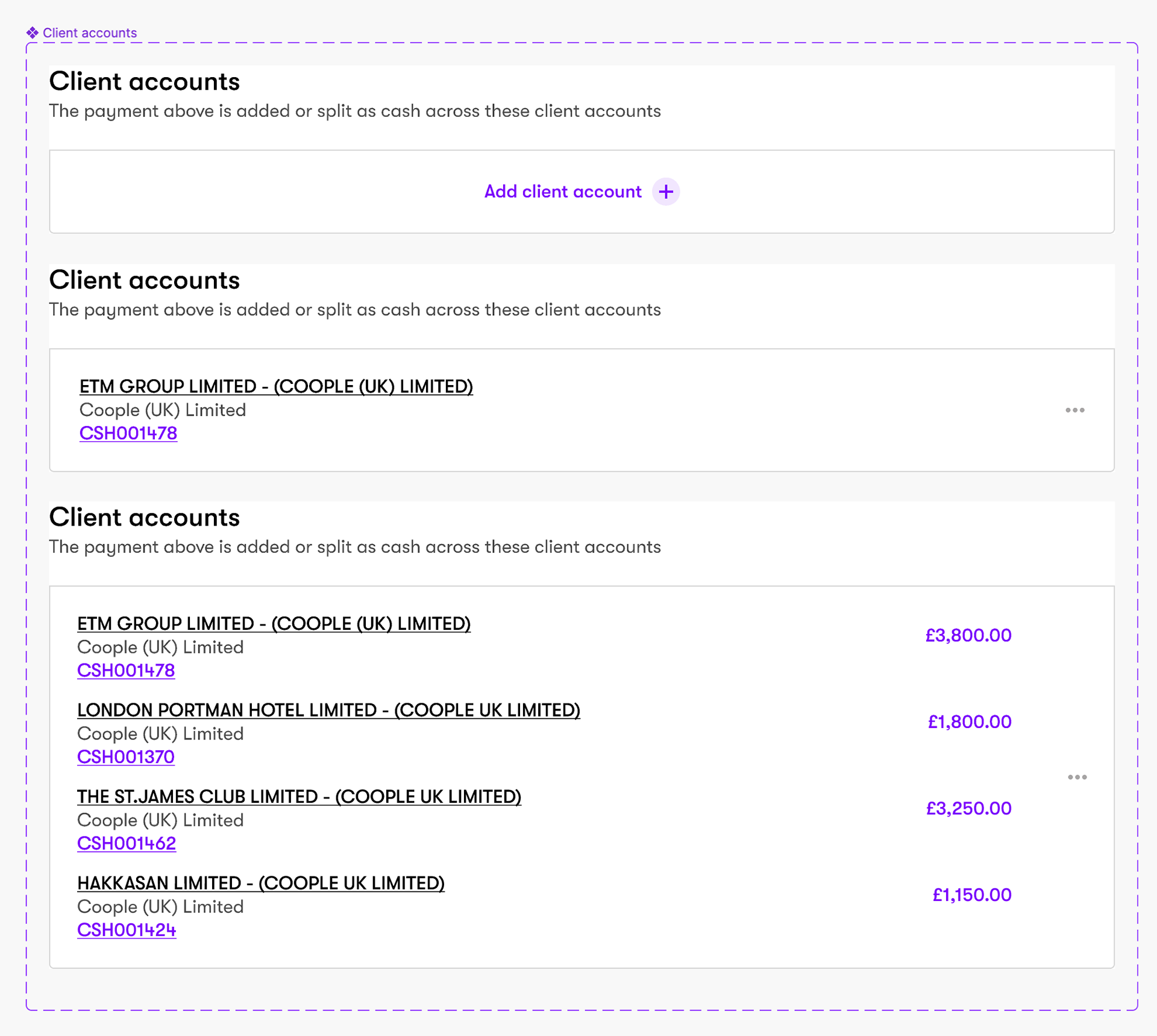1157x1036 pixels.
Task: Select the purple Client accounts component label
Action: tap(90, 33)
